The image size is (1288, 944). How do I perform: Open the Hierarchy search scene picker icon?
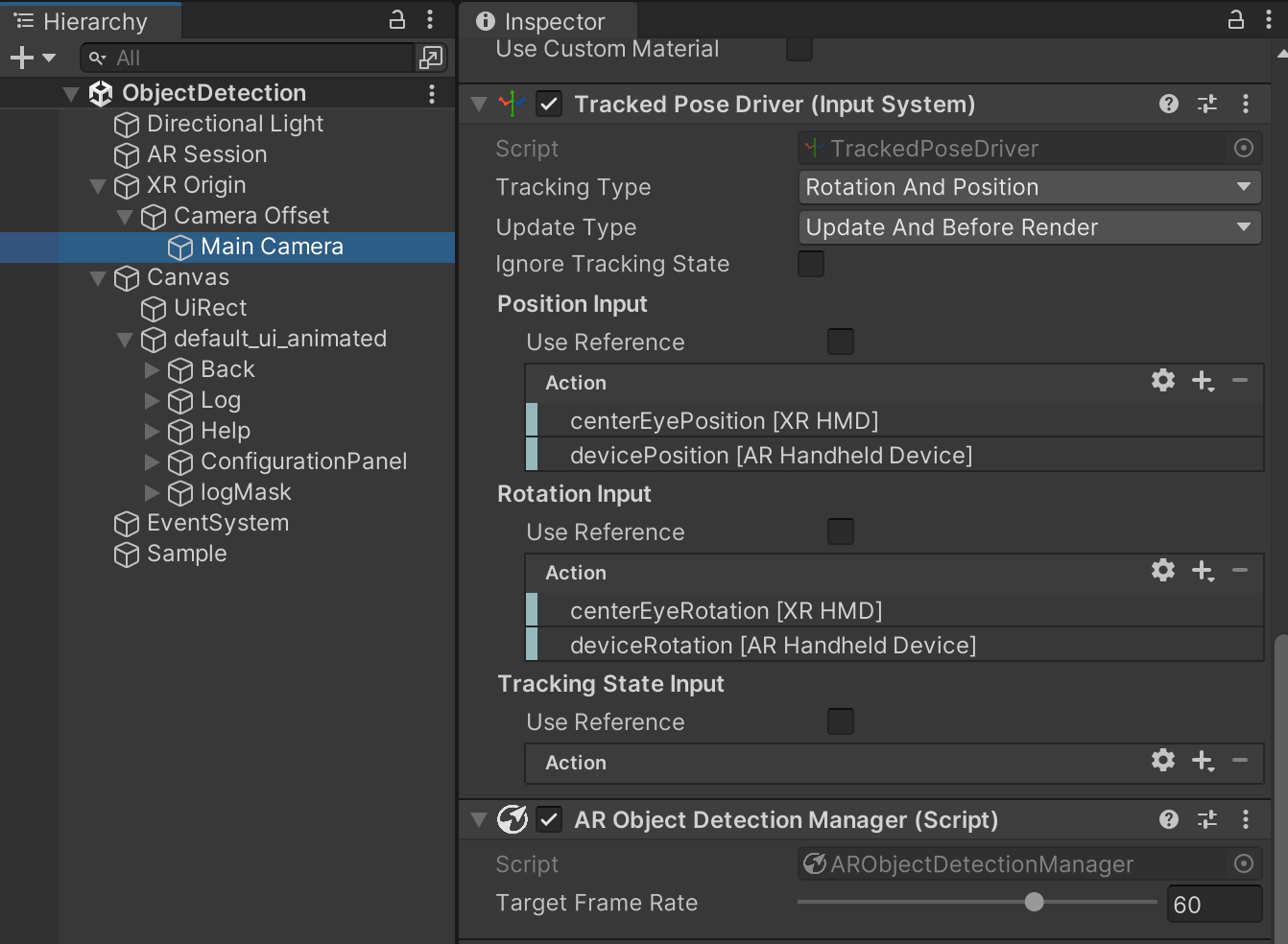[431, 59]
